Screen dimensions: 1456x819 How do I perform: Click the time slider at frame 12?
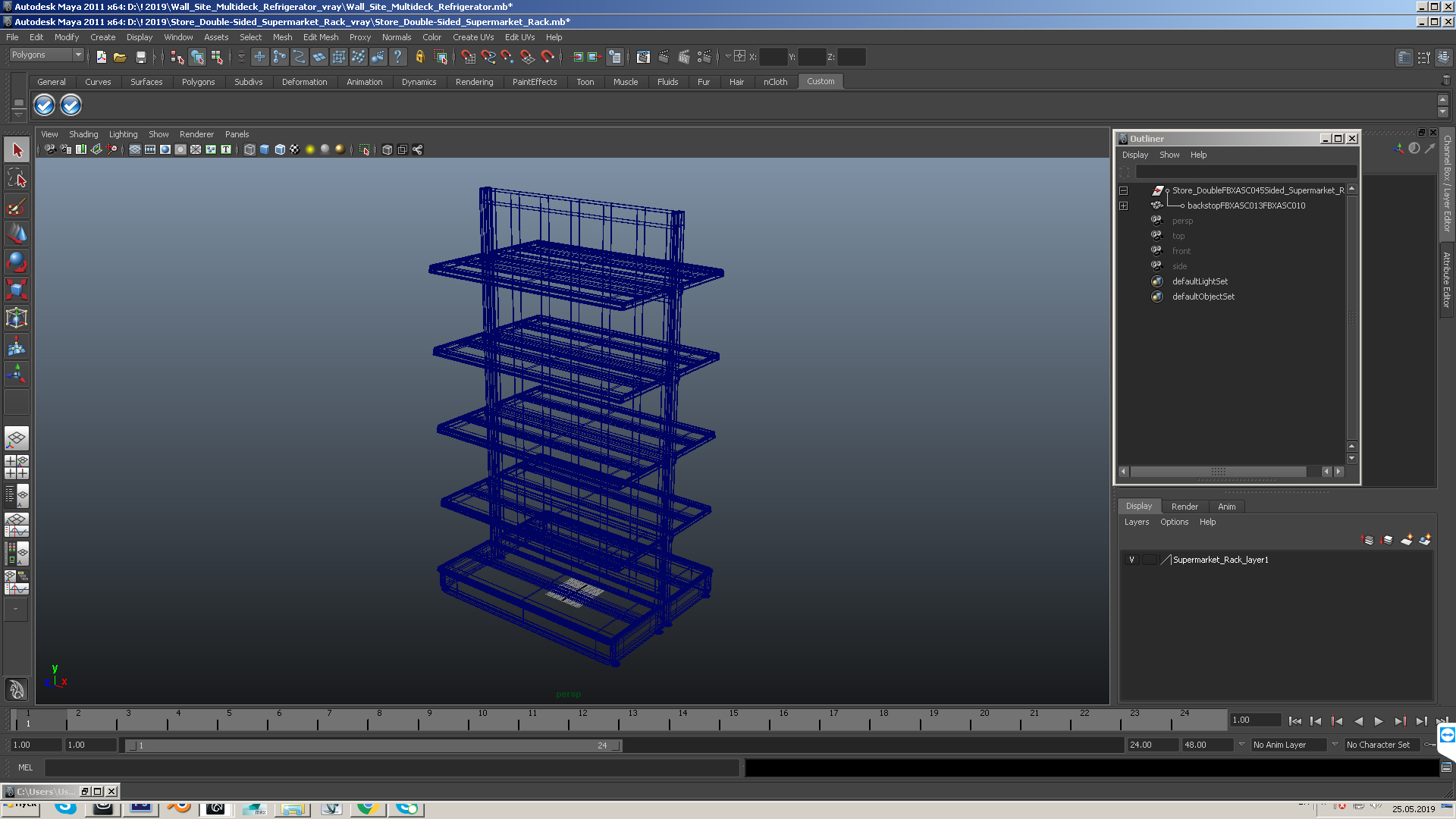pyautogui.click(x=582, y=720)
